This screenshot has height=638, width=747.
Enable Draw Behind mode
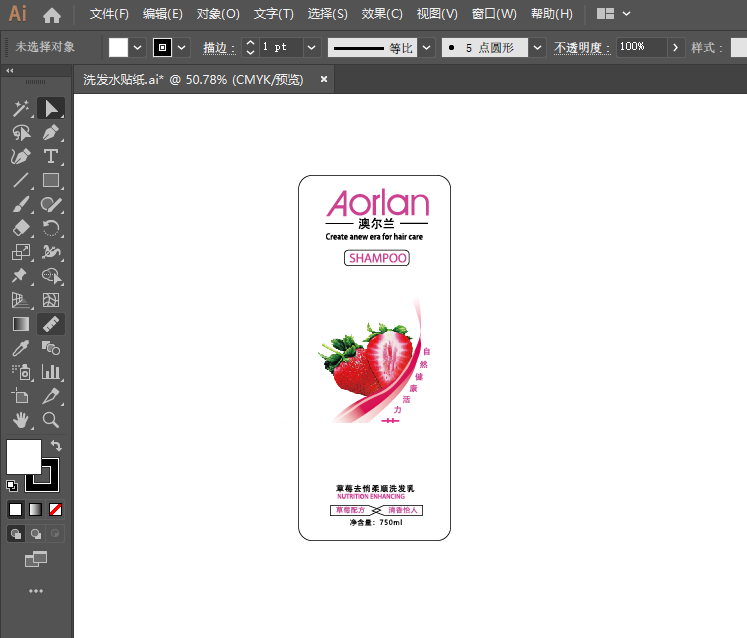[36, 534]
